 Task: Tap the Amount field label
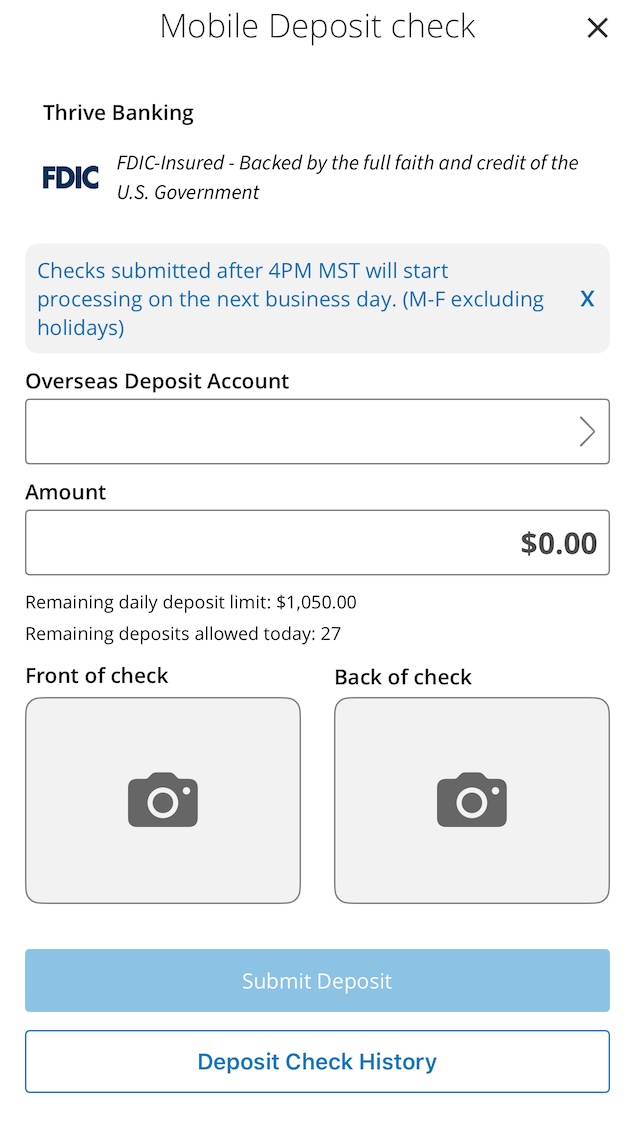65,492
